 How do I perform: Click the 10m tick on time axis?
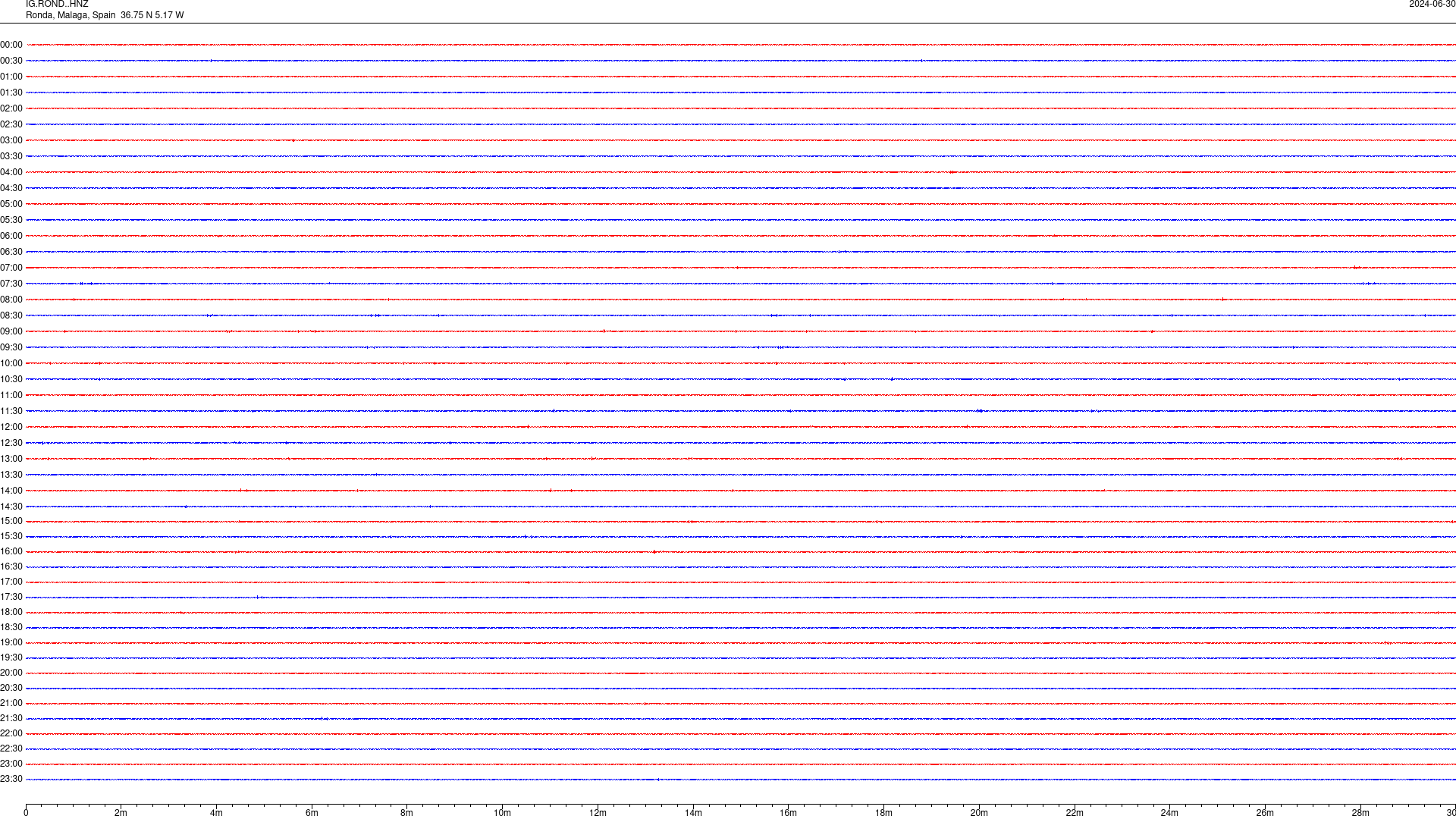click(502, 813)
